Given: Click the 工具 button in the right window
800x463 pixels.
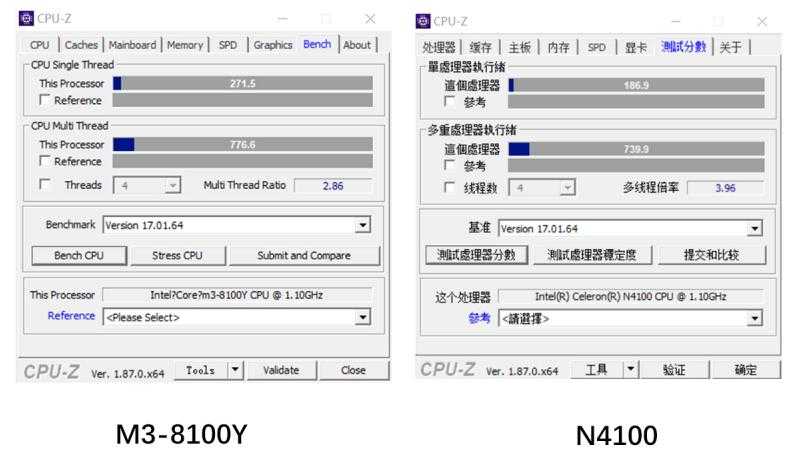Looking at the screenshot, I should click(596, 369).
